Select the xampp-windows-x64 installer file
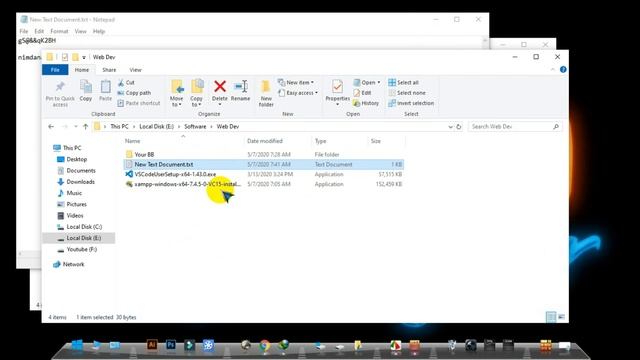 point(187,184)
